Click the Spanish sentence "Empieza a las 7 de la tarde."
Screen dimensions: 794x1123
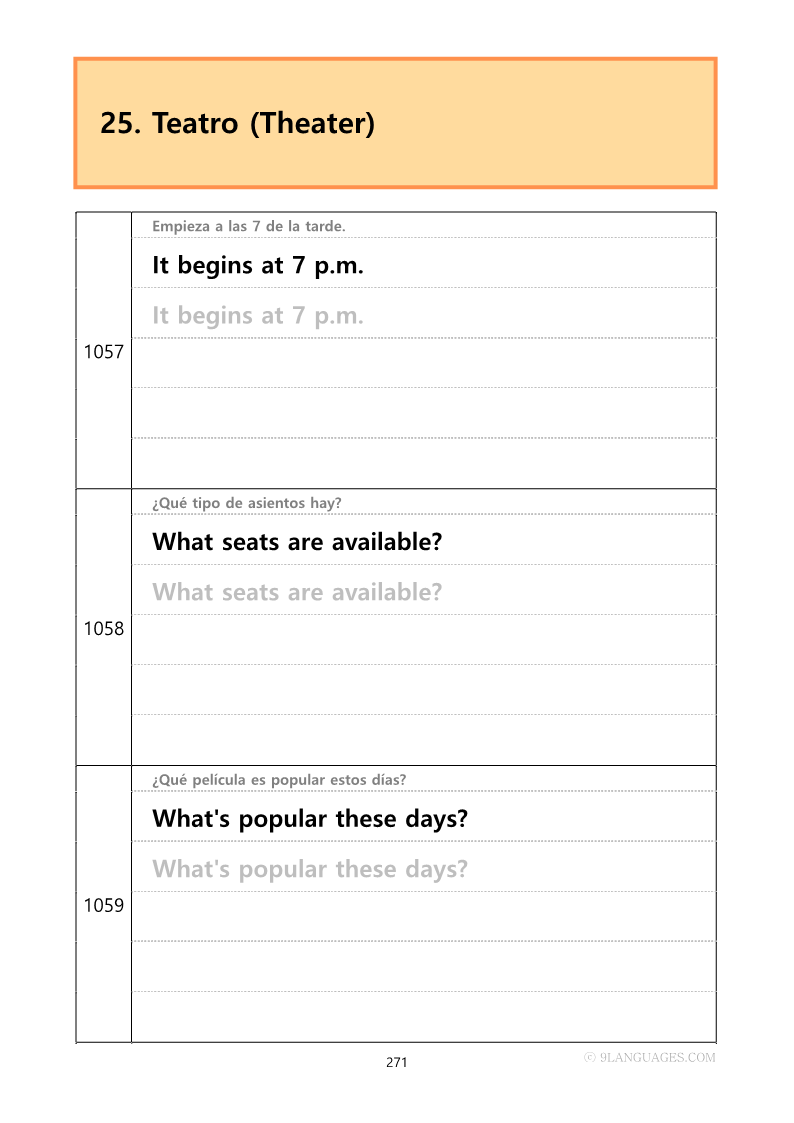(249, 226)
